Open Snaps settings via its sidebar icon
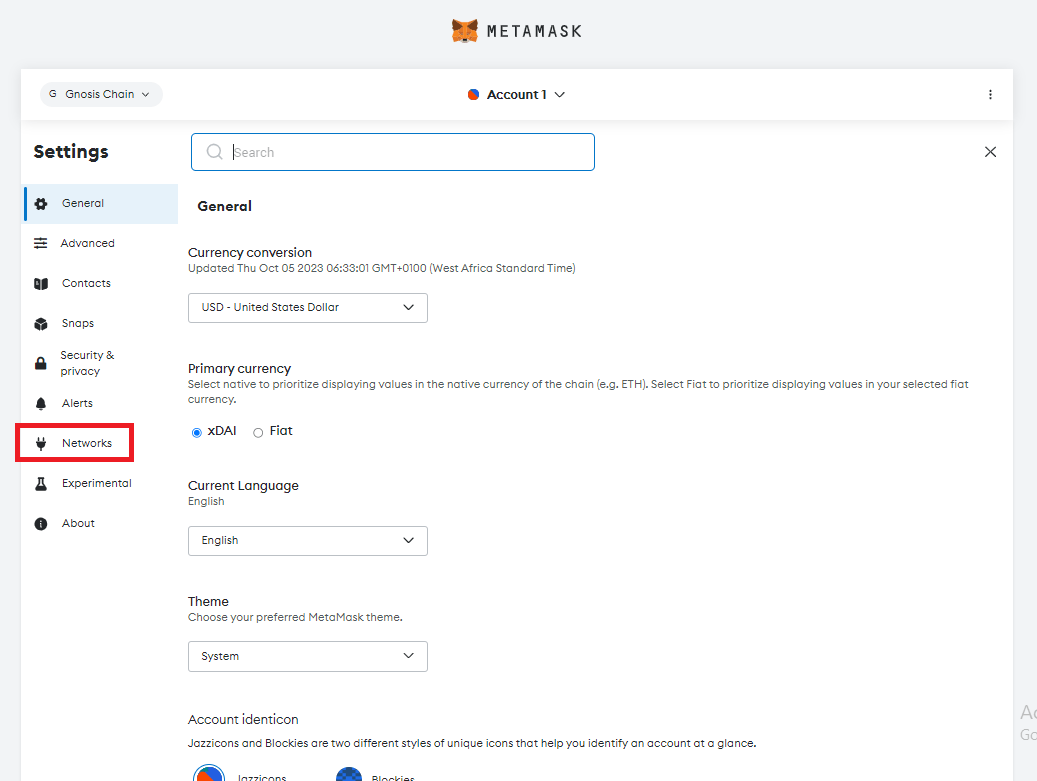This screenshot has width=1037, height=781. point(41,323)
